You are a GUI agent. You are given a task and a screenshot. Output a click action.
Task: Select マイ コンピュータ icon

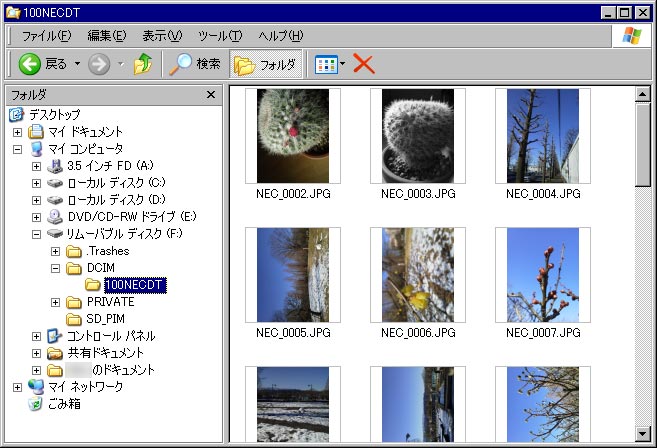37,149
